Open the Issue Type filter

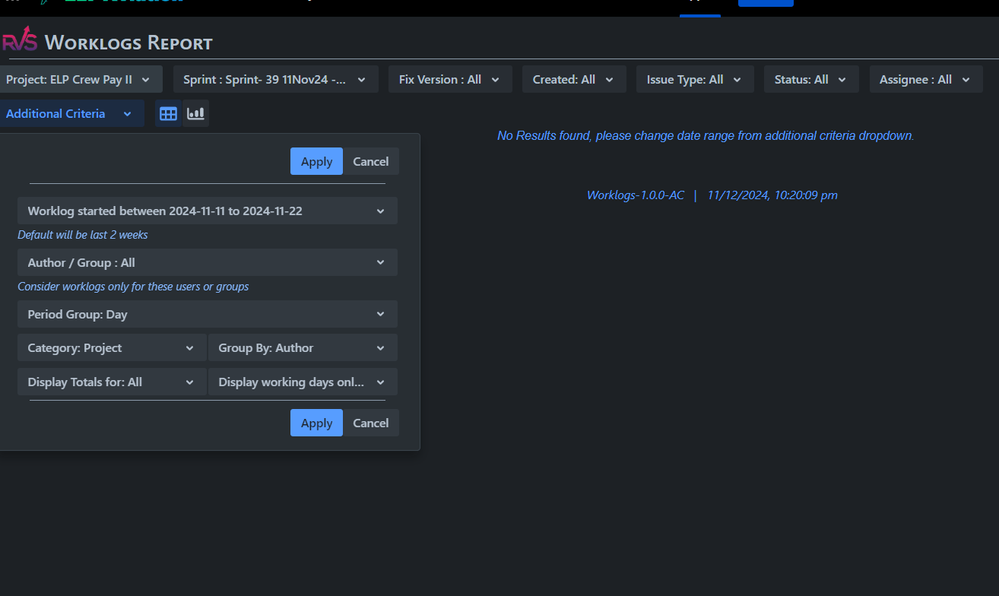[x=694, y=79]
